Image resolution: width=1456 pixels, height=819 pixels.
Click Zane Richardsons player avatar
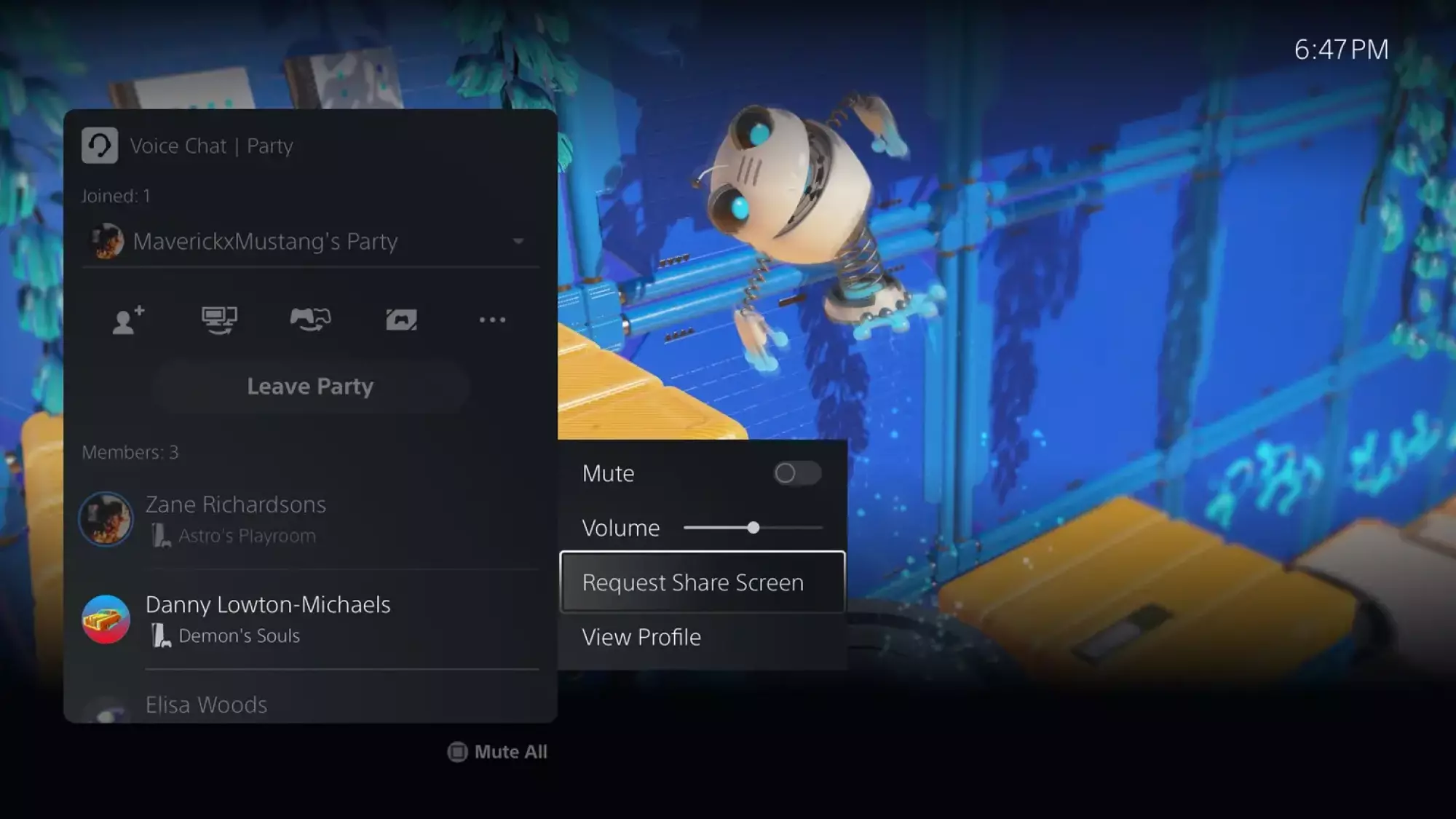(x=105, y=517)
